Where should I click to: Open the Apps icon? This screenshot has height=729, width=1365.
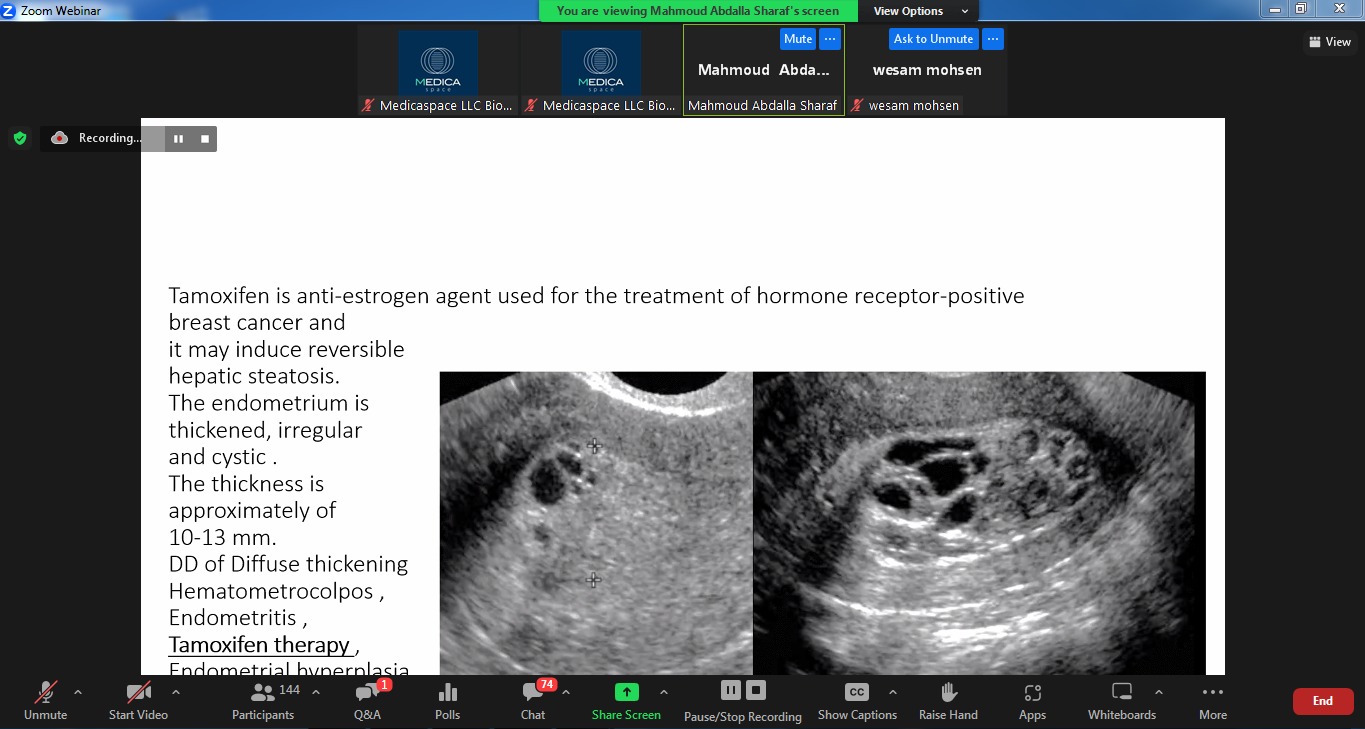pos(1032,700)
